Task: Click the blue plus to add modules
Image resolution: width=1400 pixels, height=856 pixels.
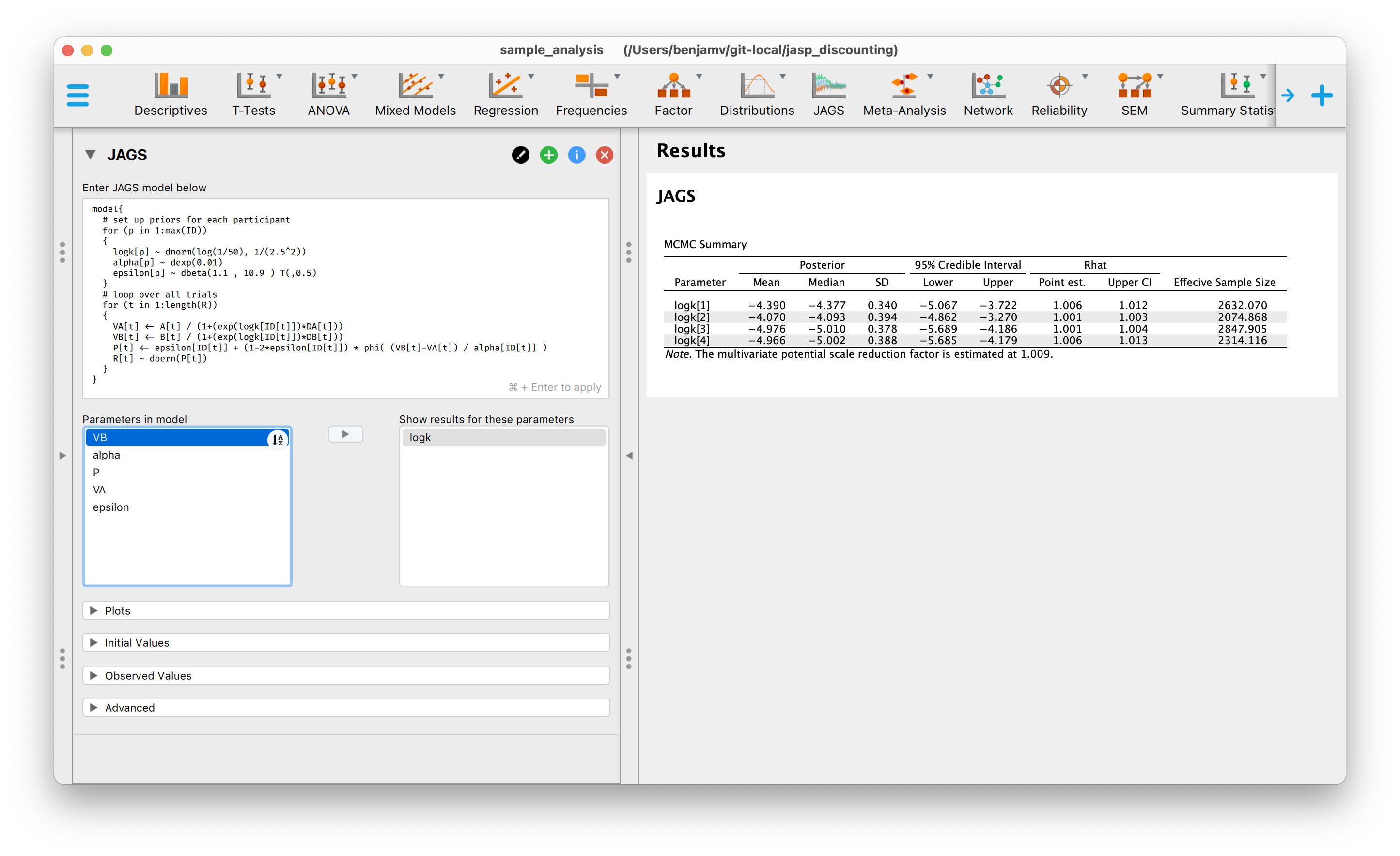Action: (x=1322, y=95)
